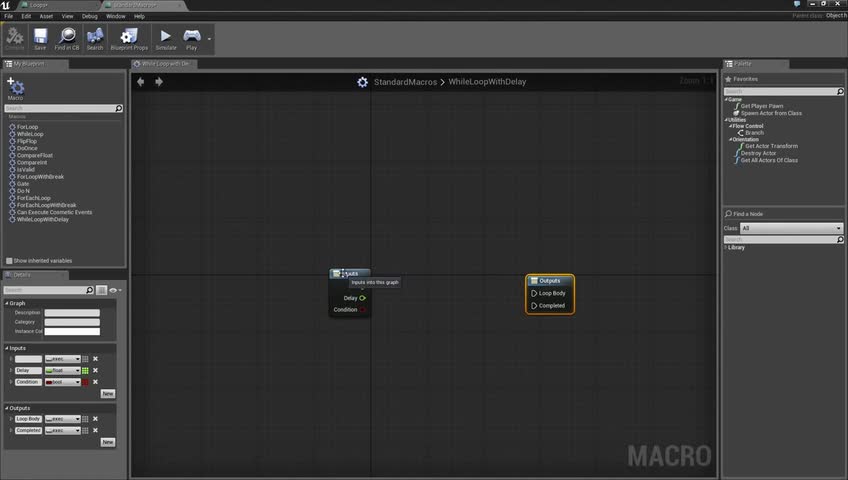This screenshot has height=480, width=848.
Task: Switch to the Loops tab
Action: pyautogui.click(x=57, y=5)
